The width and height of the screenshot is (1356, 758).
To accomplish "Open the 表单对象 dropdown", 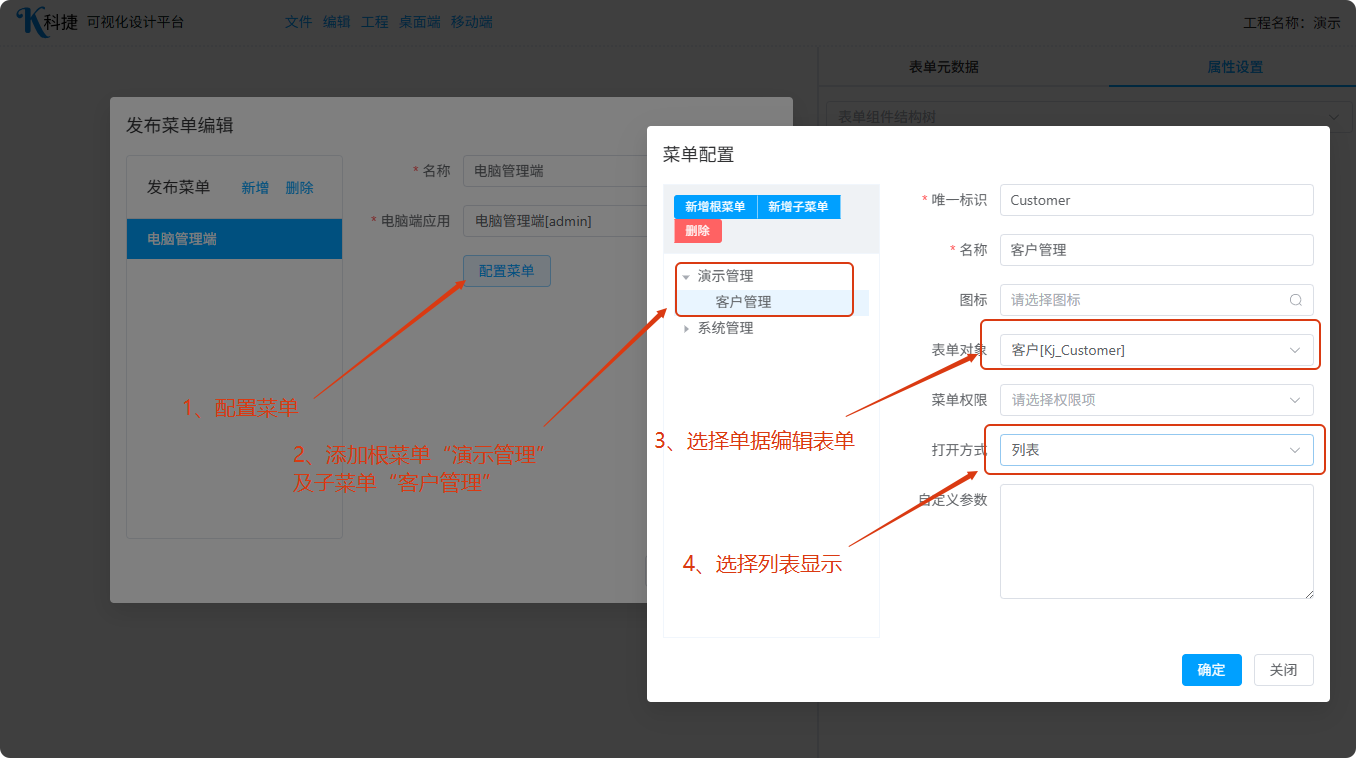I will pyautogui.click(x=1156, y=350).
